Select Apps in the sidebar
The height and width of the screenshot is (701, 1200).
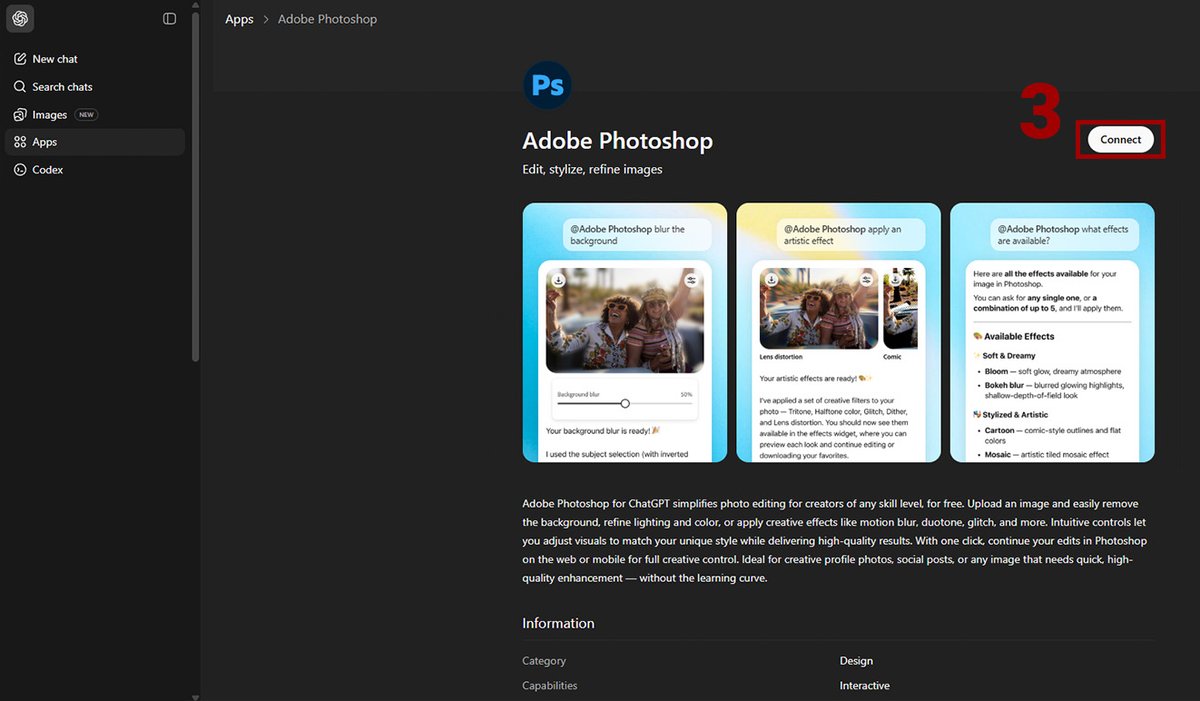[x=95, y=142]
